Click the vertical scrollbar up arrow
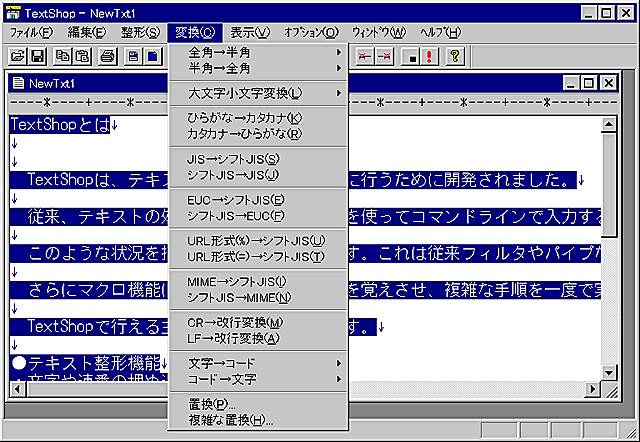The width and height of the screenshot is (640, 442). coord(609,124)
